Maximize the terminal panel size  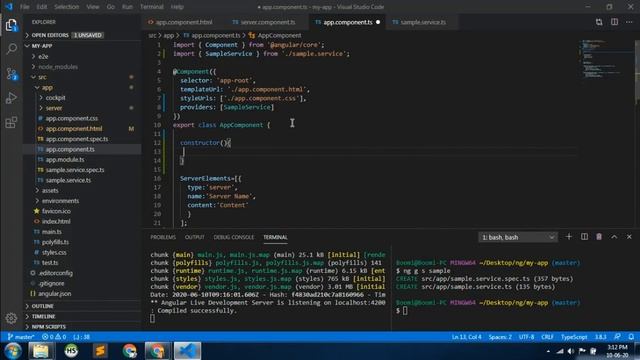coord(614,237)
